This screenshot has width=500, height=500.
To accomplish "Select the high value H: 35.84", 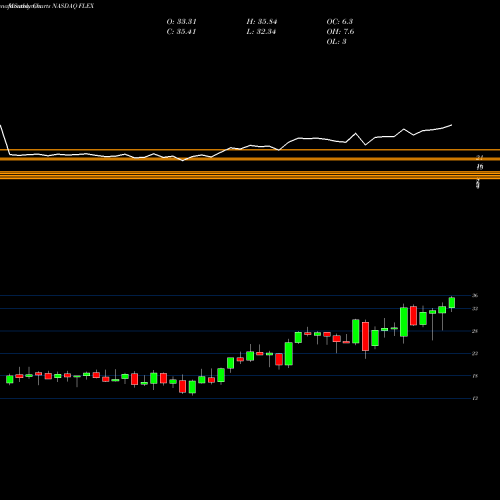I will click(x=262, y=22).
